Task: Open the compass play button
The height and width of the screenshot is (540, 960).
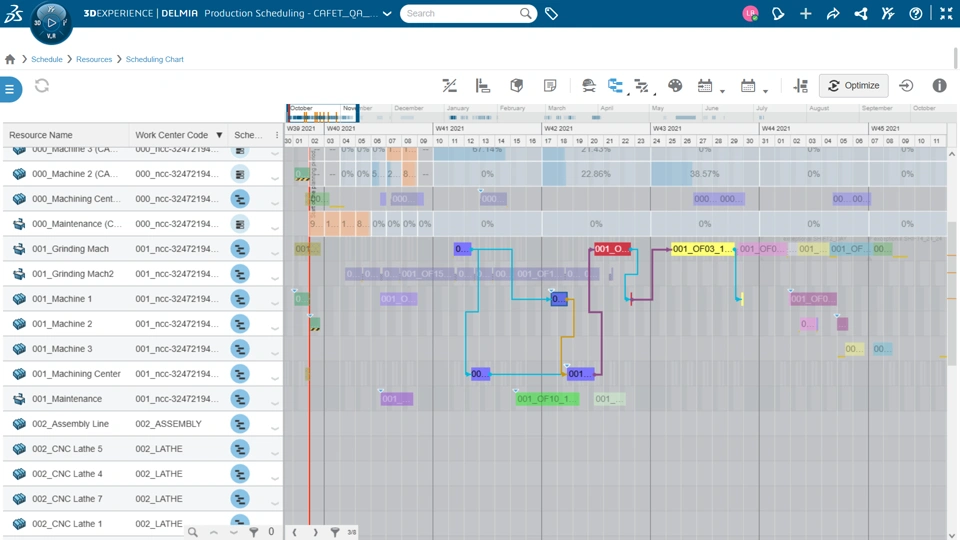Action: click(x=51, y=23)
